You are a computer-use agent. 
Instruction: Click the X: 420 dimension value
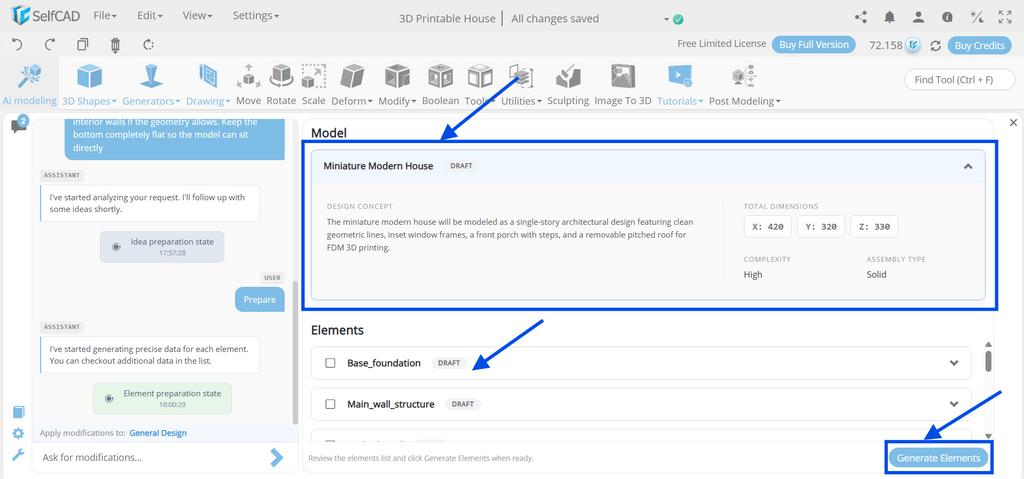point(768,227)
